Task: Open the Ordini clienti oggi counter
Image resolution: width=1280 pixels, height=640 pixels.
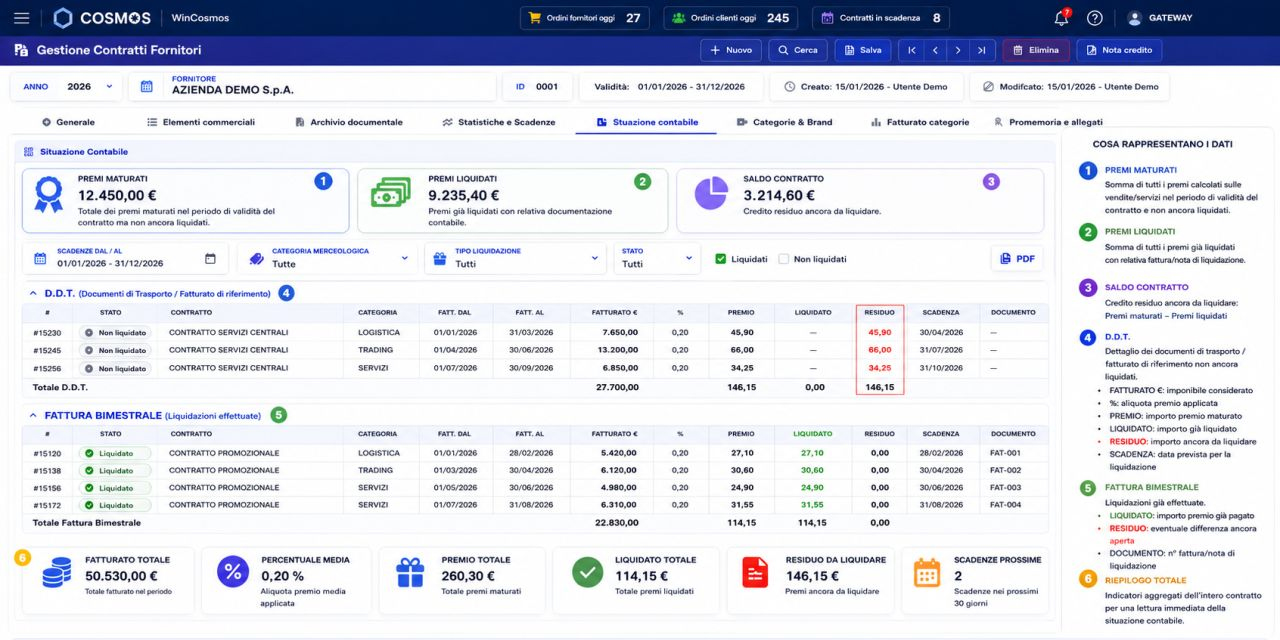Action: click(x=730, y=18)
